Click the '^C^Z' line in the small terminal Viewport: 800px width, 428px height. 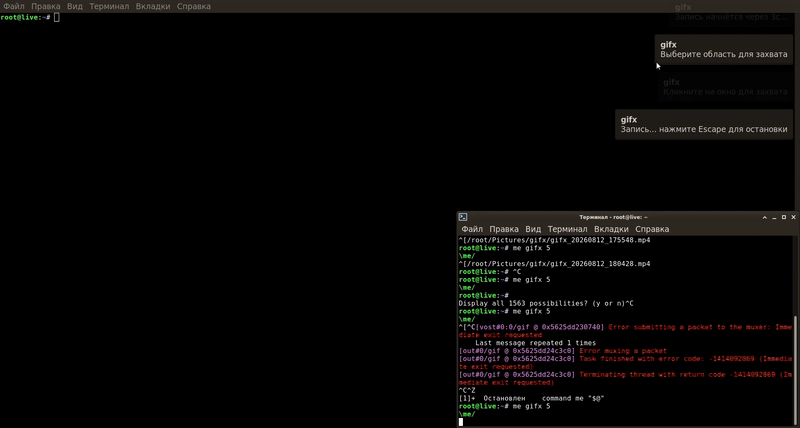point(467,390)
